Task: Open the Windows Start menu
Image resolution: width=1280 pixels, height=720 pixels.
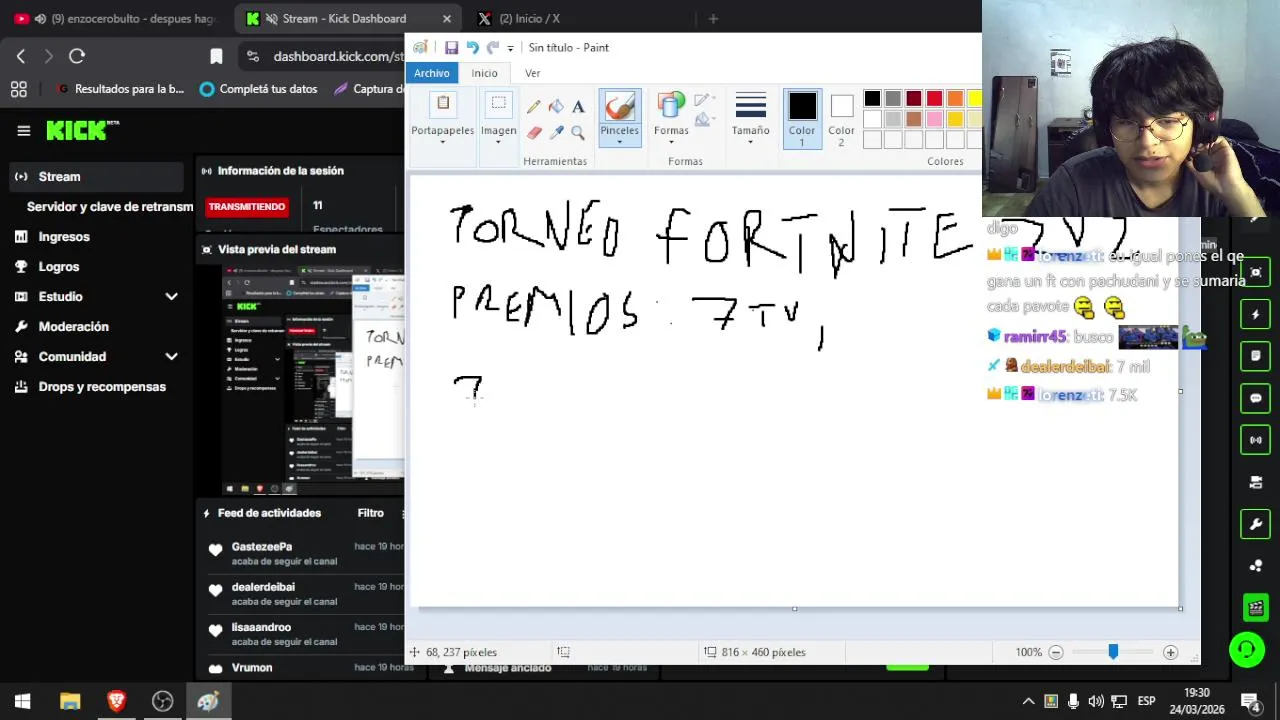Action: point(22,701)
